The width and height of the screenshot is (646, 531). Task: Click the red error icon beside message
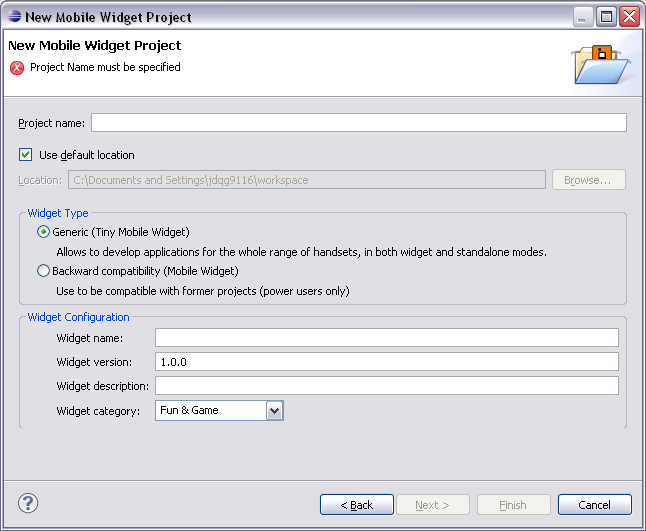coord(17,68)
